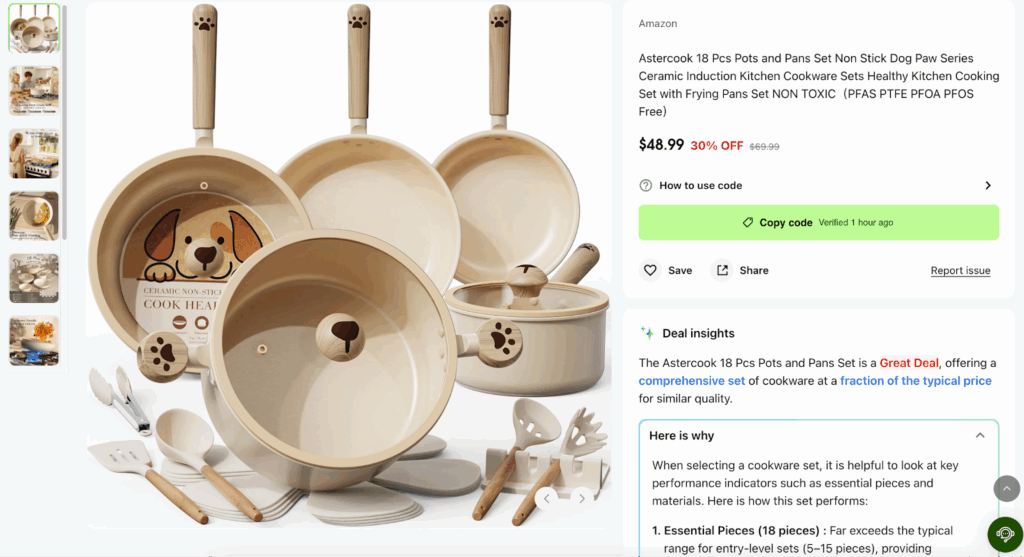Select the fourth product thumbnail
Screen dimensions: 1024x557
(x=34, y=215)
